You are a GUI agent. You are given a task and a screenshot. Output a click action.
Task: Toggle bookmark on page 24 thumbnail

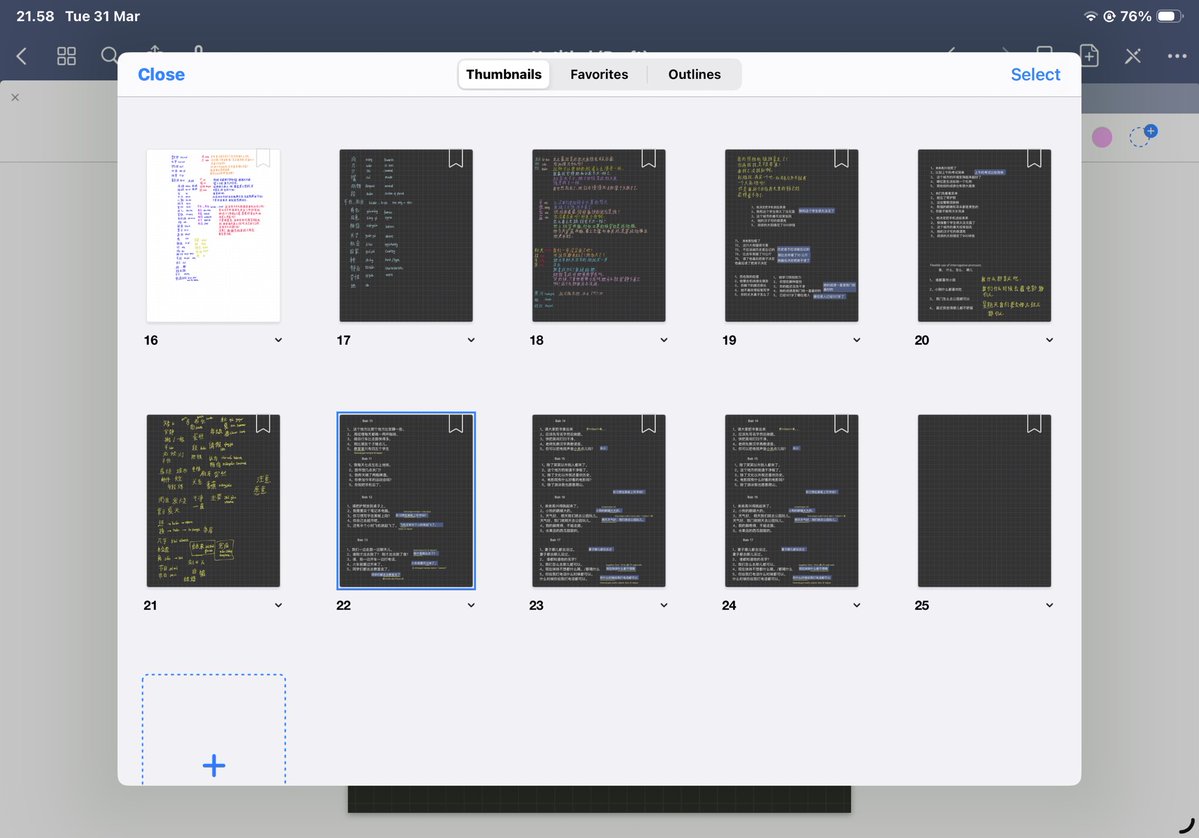tap(841, 424)
